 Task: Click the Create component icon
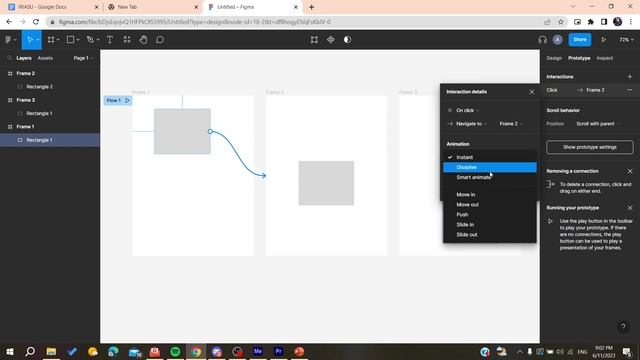click(x=331, y=40)
